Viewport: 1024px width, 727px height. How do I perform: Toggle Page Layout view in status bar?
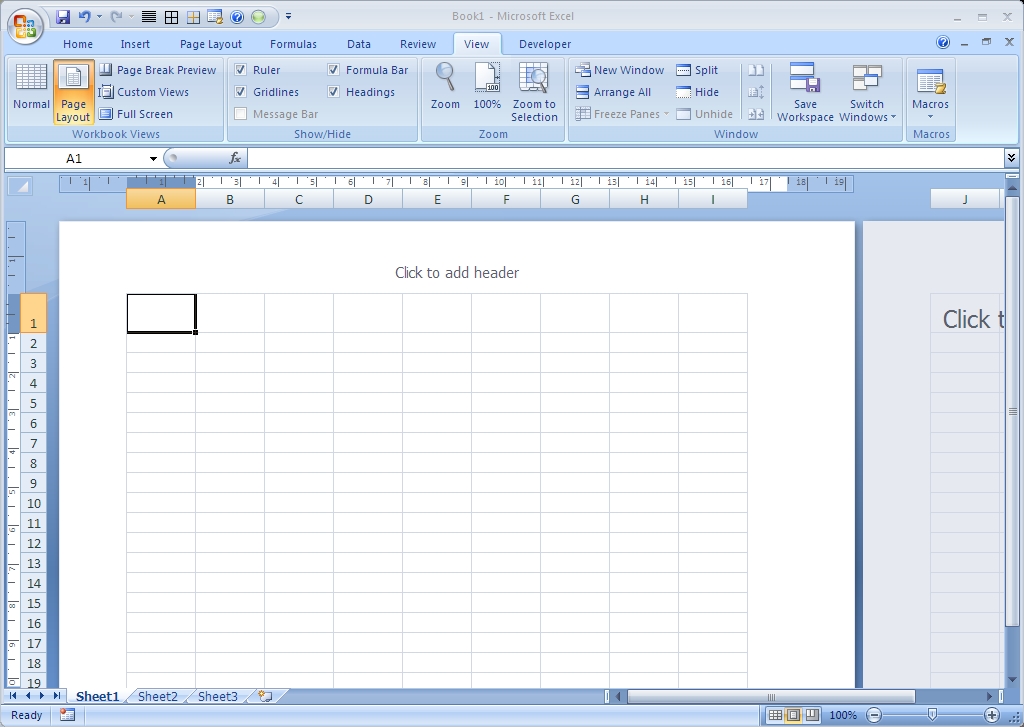tap(793, 715)
